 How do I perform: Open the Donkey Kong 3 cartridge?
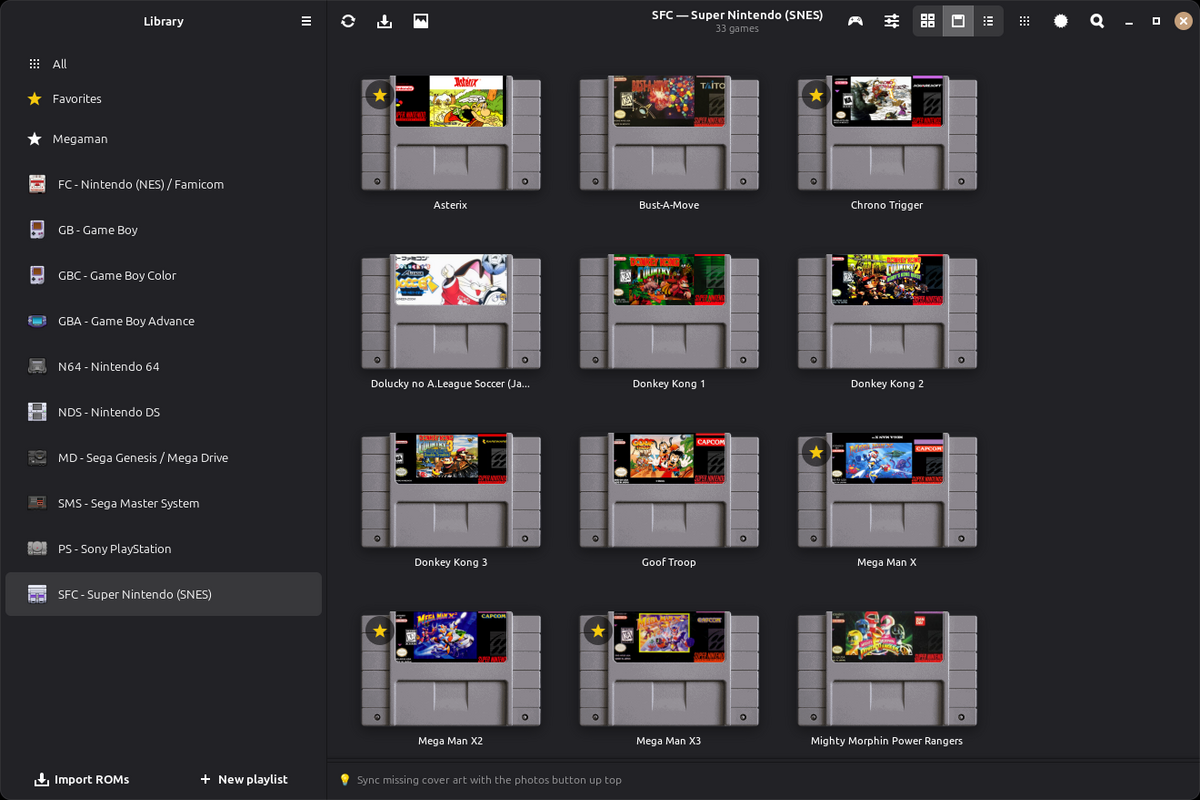451,490
